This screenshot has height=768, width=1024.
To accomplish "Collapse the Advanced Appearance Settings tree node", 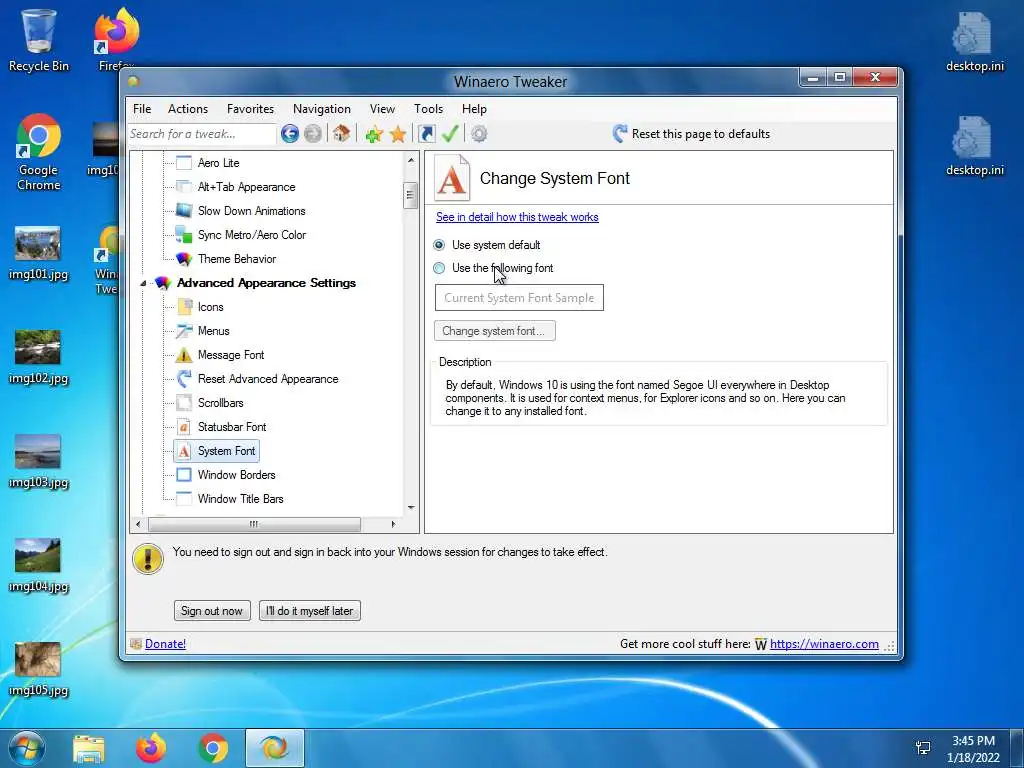I will pos(143,283).
